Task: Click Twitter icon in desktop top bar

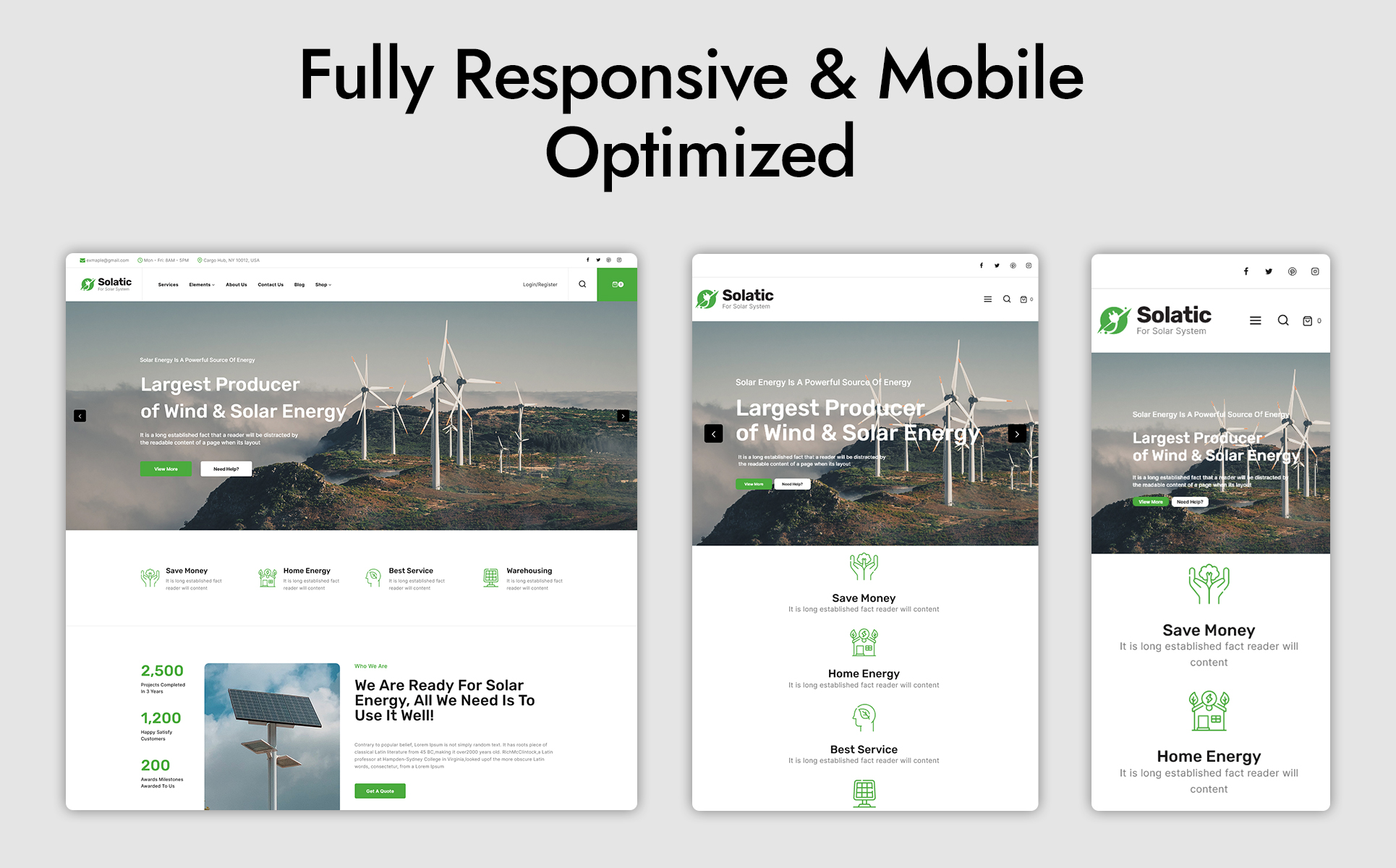Action: pos(598,260)
